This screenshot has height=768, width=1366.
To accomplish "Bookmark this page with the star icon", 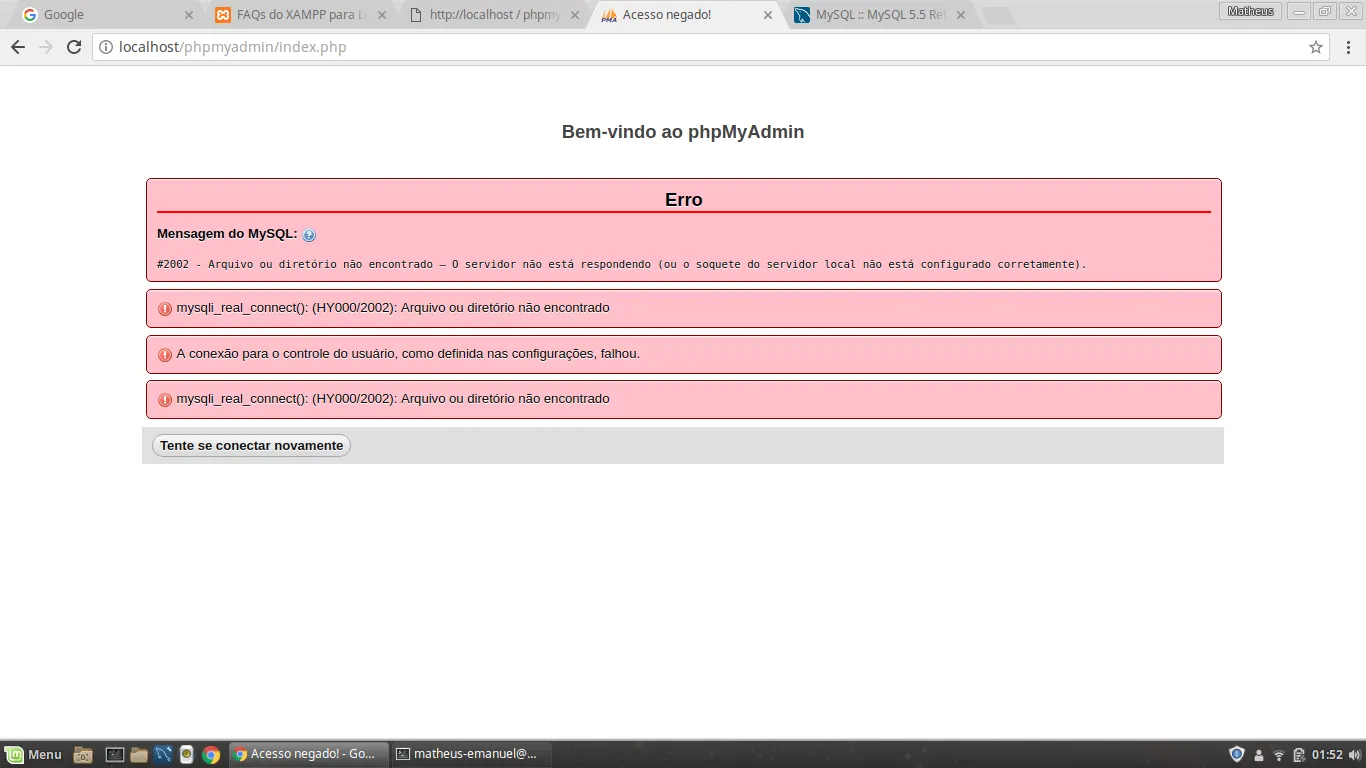I will click(x=1316, y=47).
